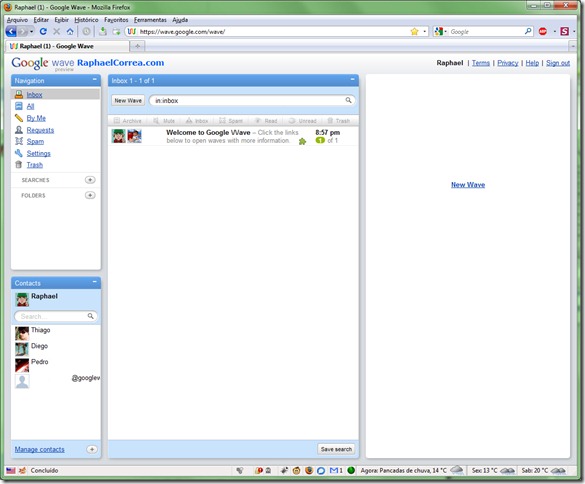Click the Adblock Plus stop icon
The height and width of the screenshot is (484, 585).
[542, 32]
